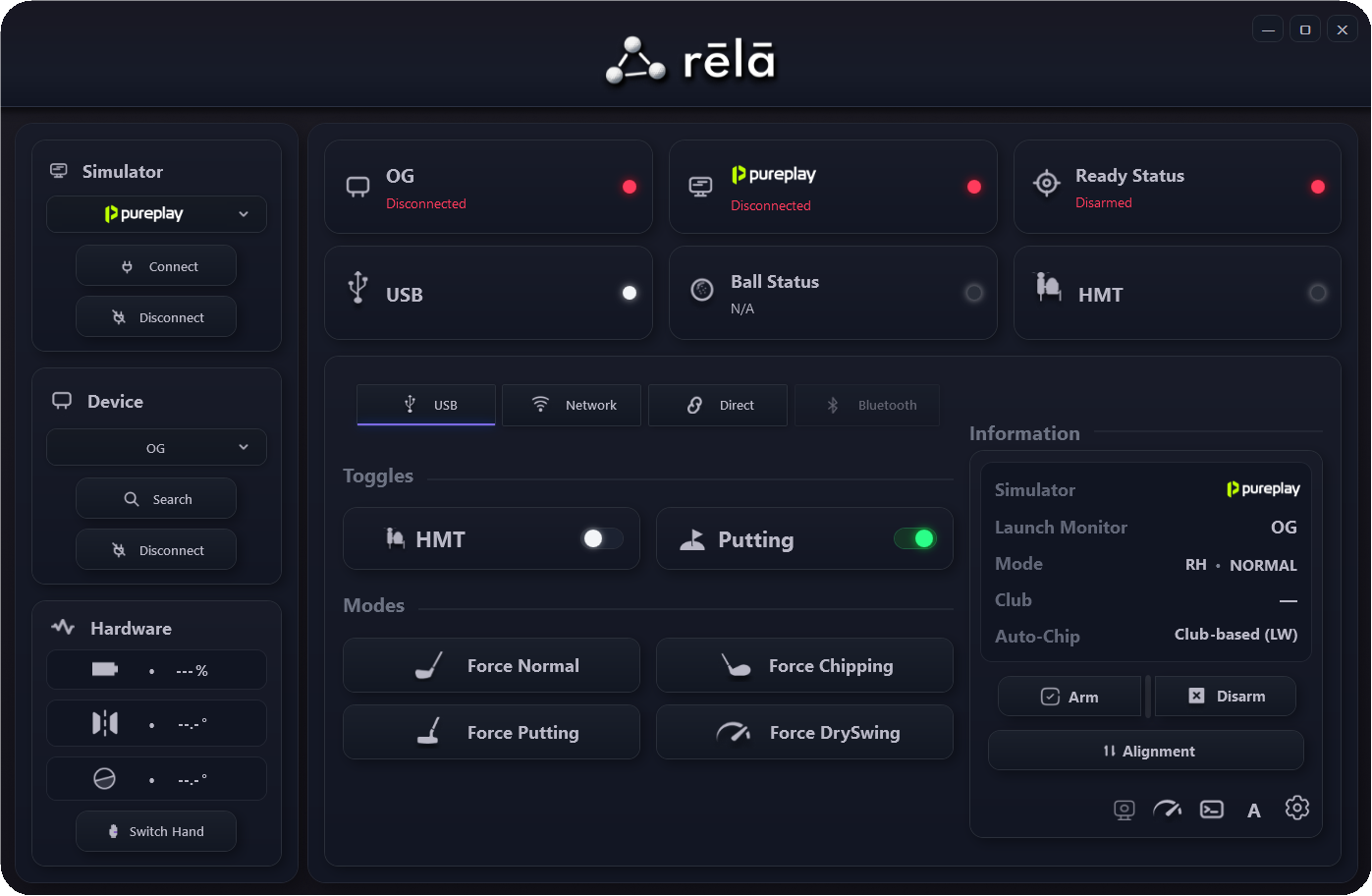The width and height of the screenshot is (1372, 896).
Task: Select Force Putting mode
Action: pos(491,732)
